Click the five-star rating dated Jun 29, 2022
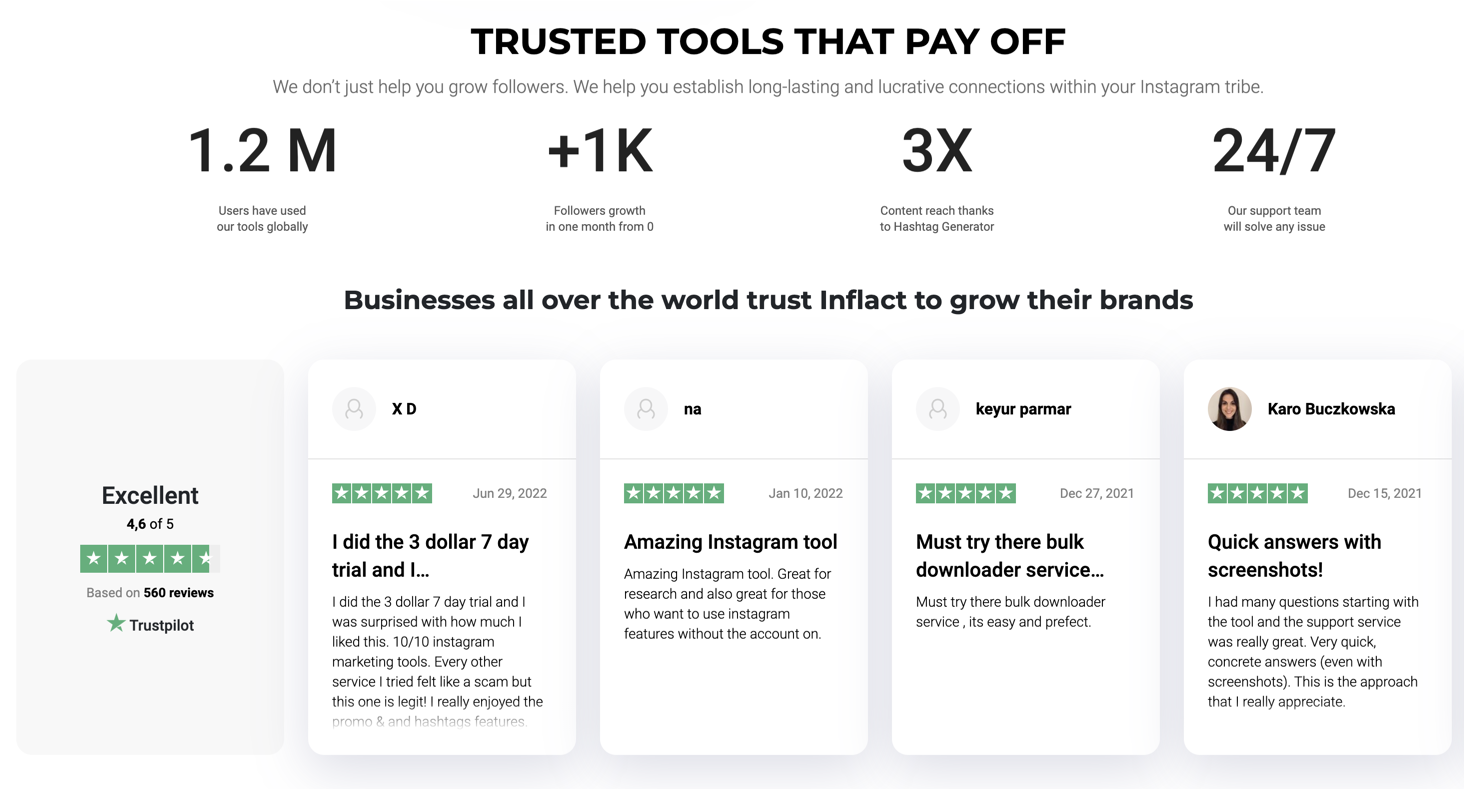1464x789 pixels. pos(382,493)
